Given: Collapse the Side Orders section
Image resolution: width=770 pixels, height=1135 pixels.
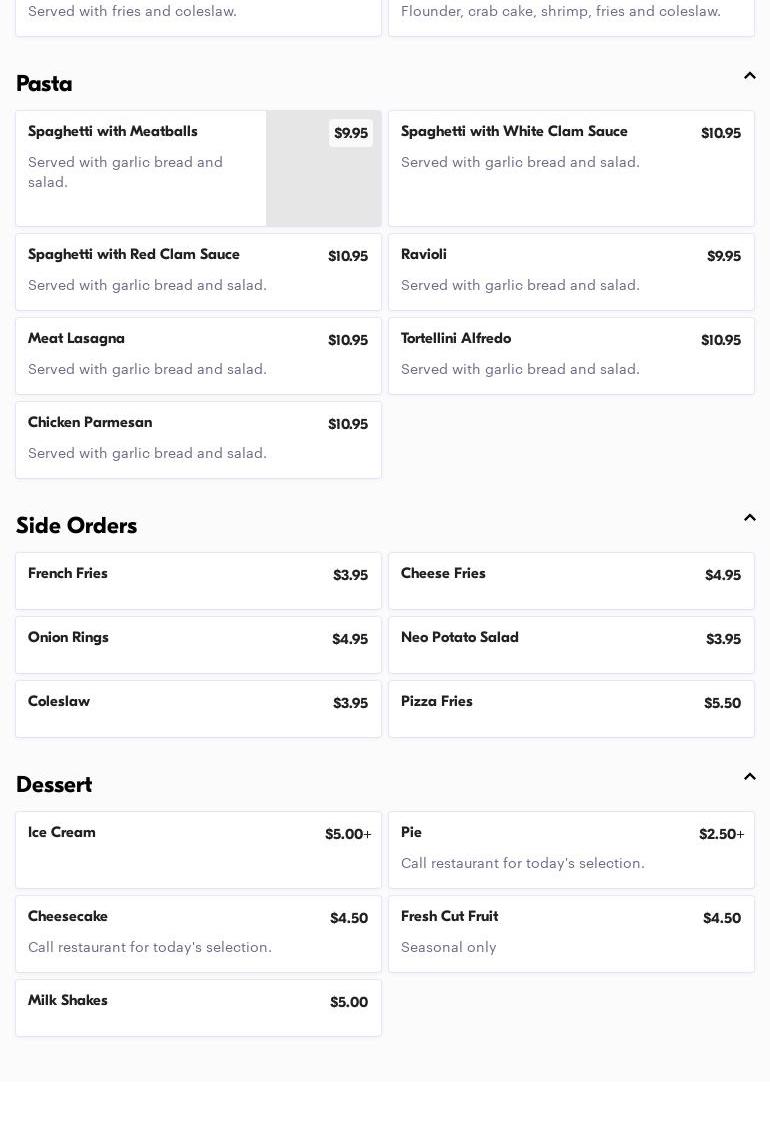Looking at the screenshot, I should point(749,518).
